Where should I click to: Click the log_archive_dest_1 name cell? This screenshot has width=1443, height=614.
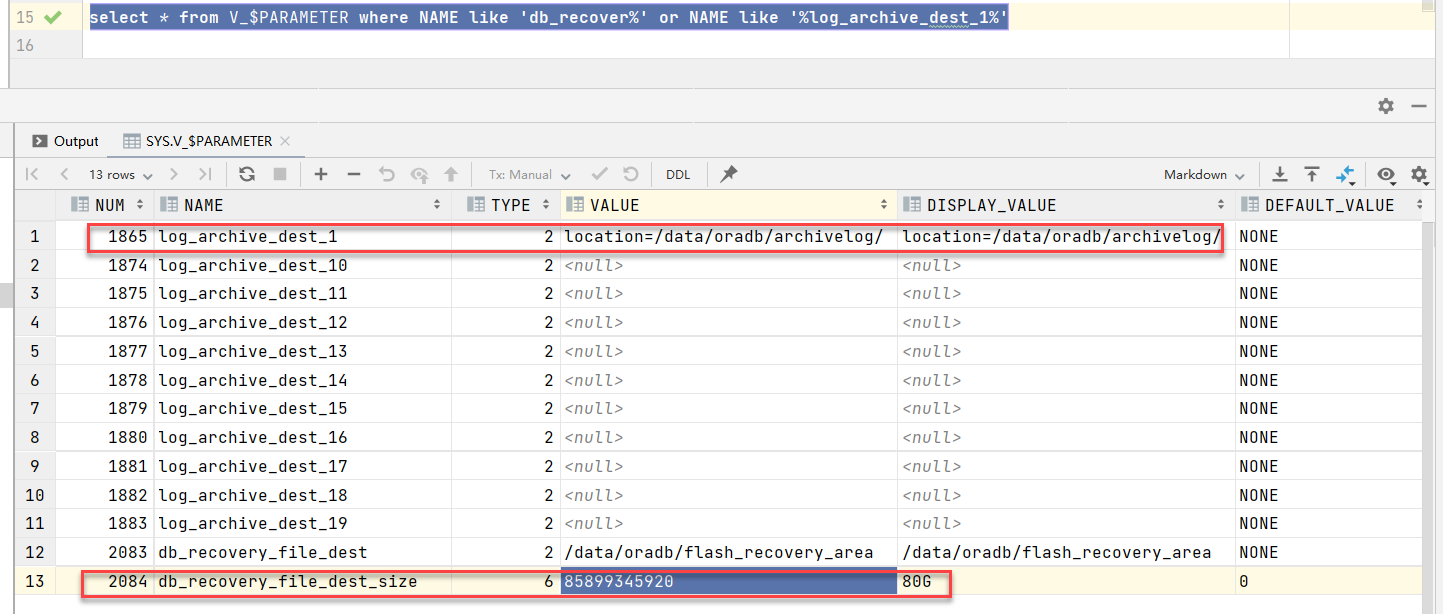coord(302,237)
